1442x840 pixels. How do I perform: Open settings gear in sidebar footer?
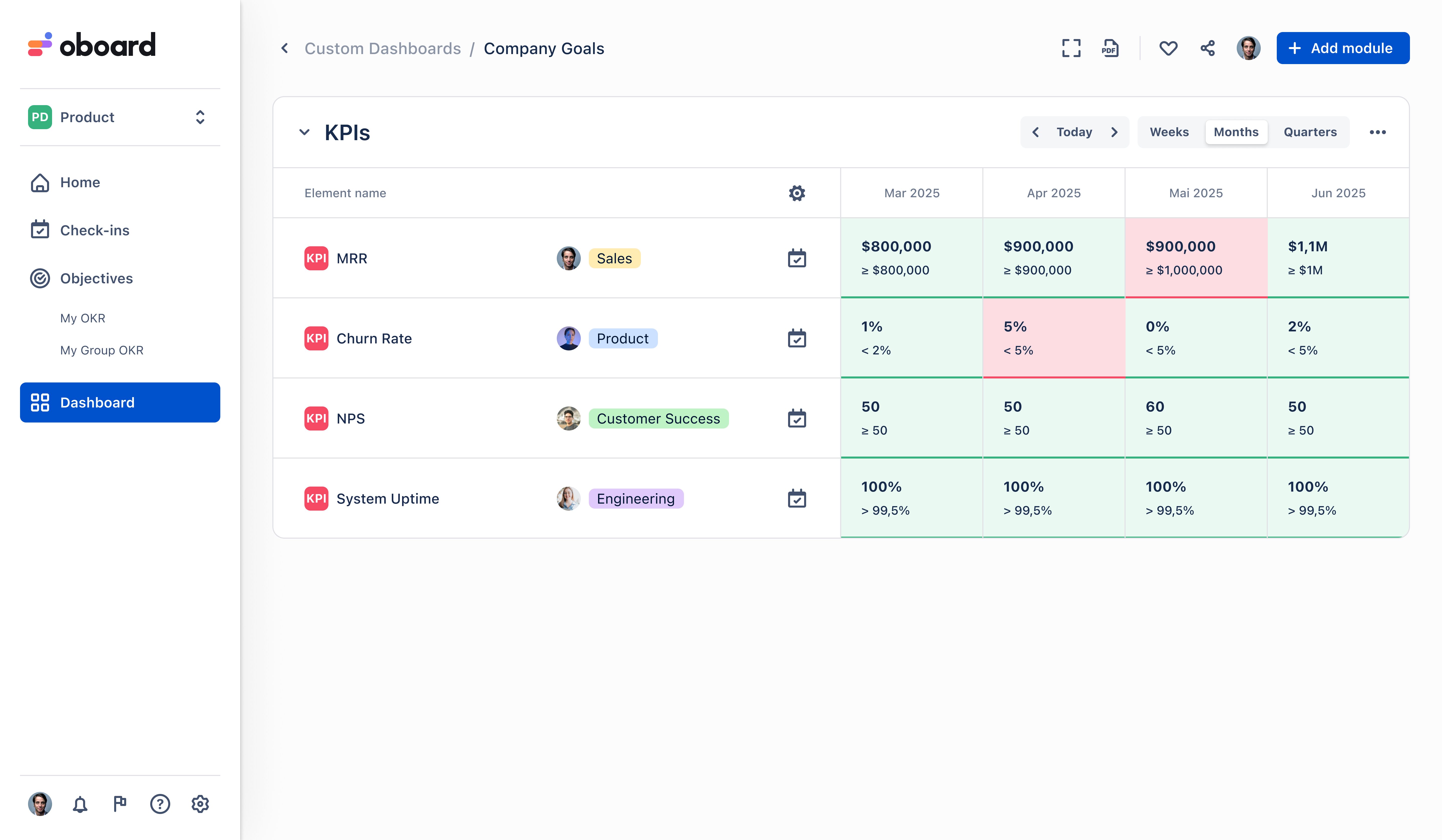pyautogui.click(x=200, y=804)
